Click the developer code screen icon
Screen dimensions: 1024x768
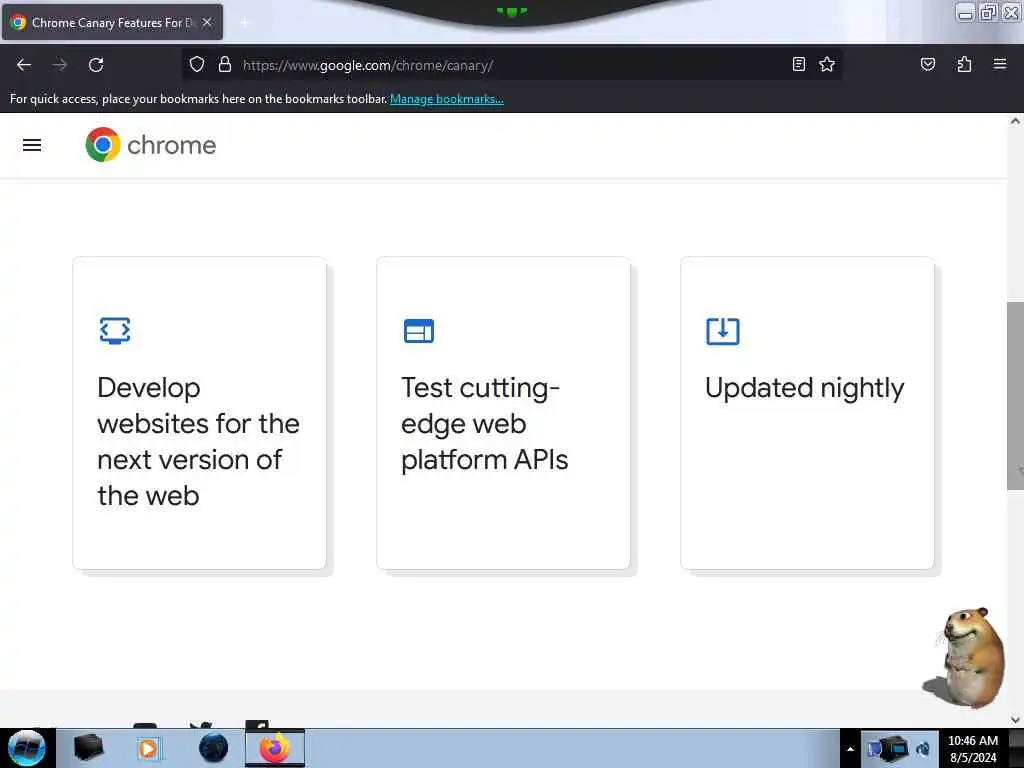tap(115, 330)
